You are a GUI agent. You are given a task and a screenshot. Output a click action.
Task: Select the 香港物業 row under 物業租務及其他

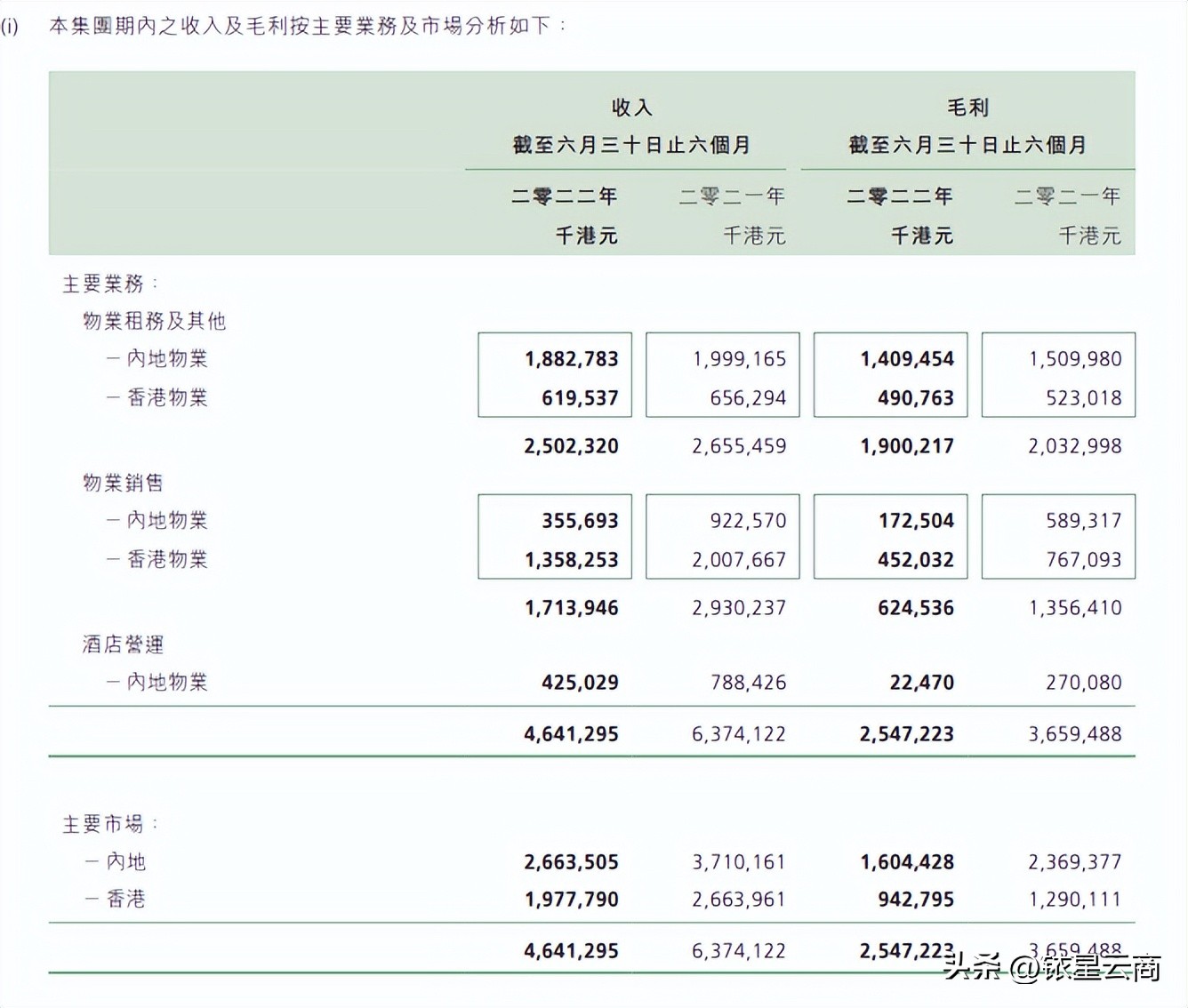[160, 397]
